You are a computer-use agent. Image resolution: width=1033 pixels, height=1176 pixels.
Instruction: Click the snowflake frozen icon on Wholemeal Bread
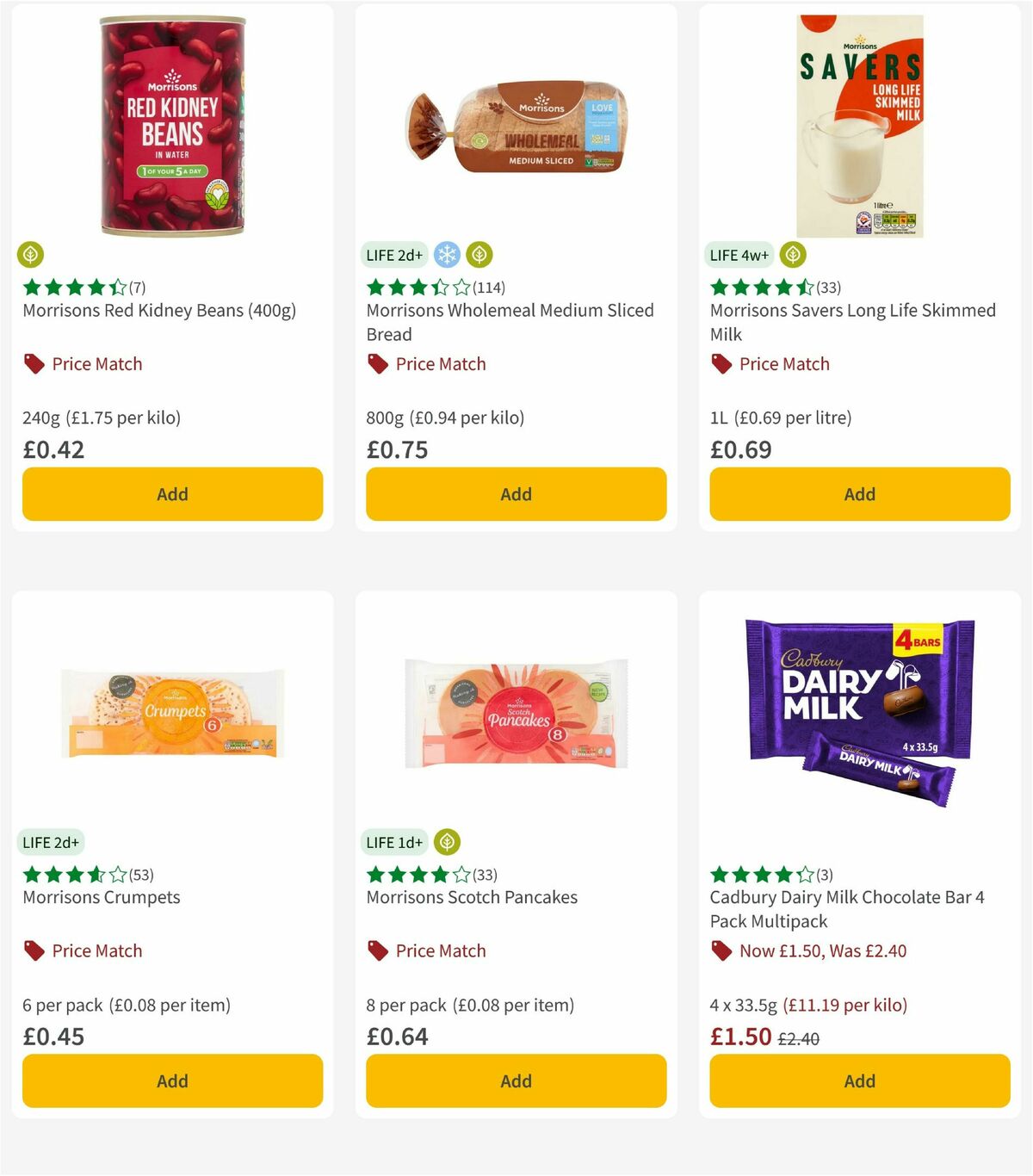point(446,255)
